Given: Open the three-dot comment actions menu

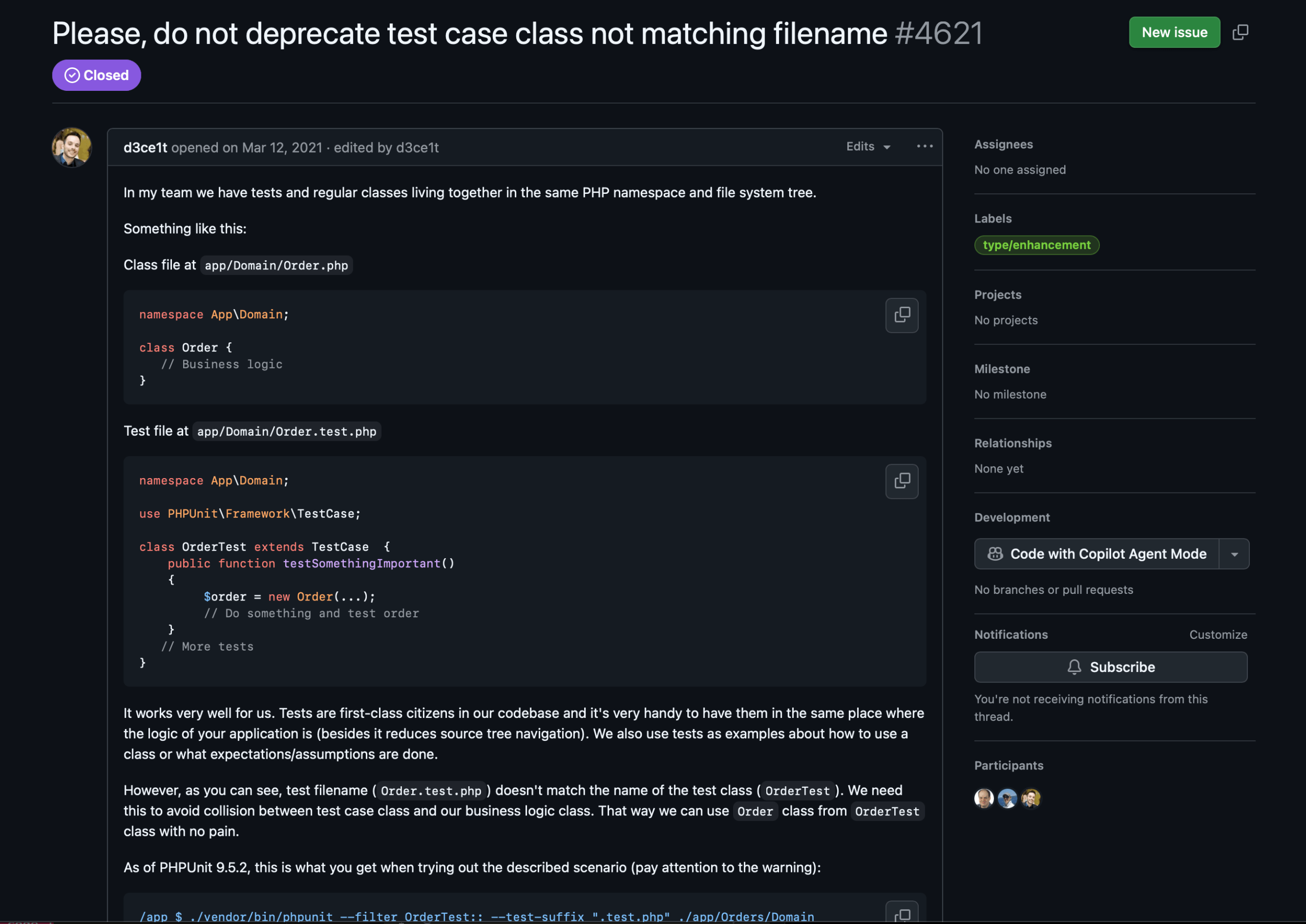Looking at the screenshot, I should pos(924,147).
